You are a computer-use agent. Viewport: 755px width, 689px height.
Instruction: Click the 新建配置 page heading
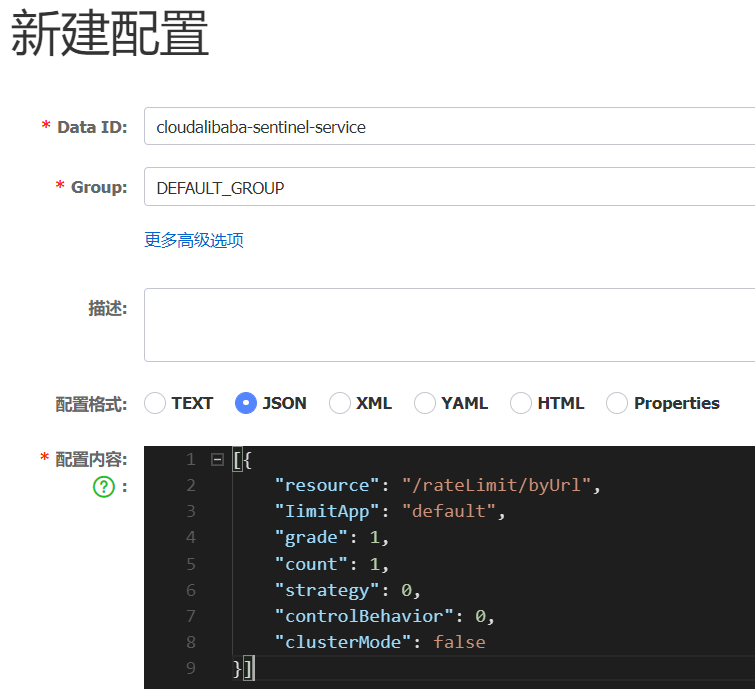click(110, 34)
